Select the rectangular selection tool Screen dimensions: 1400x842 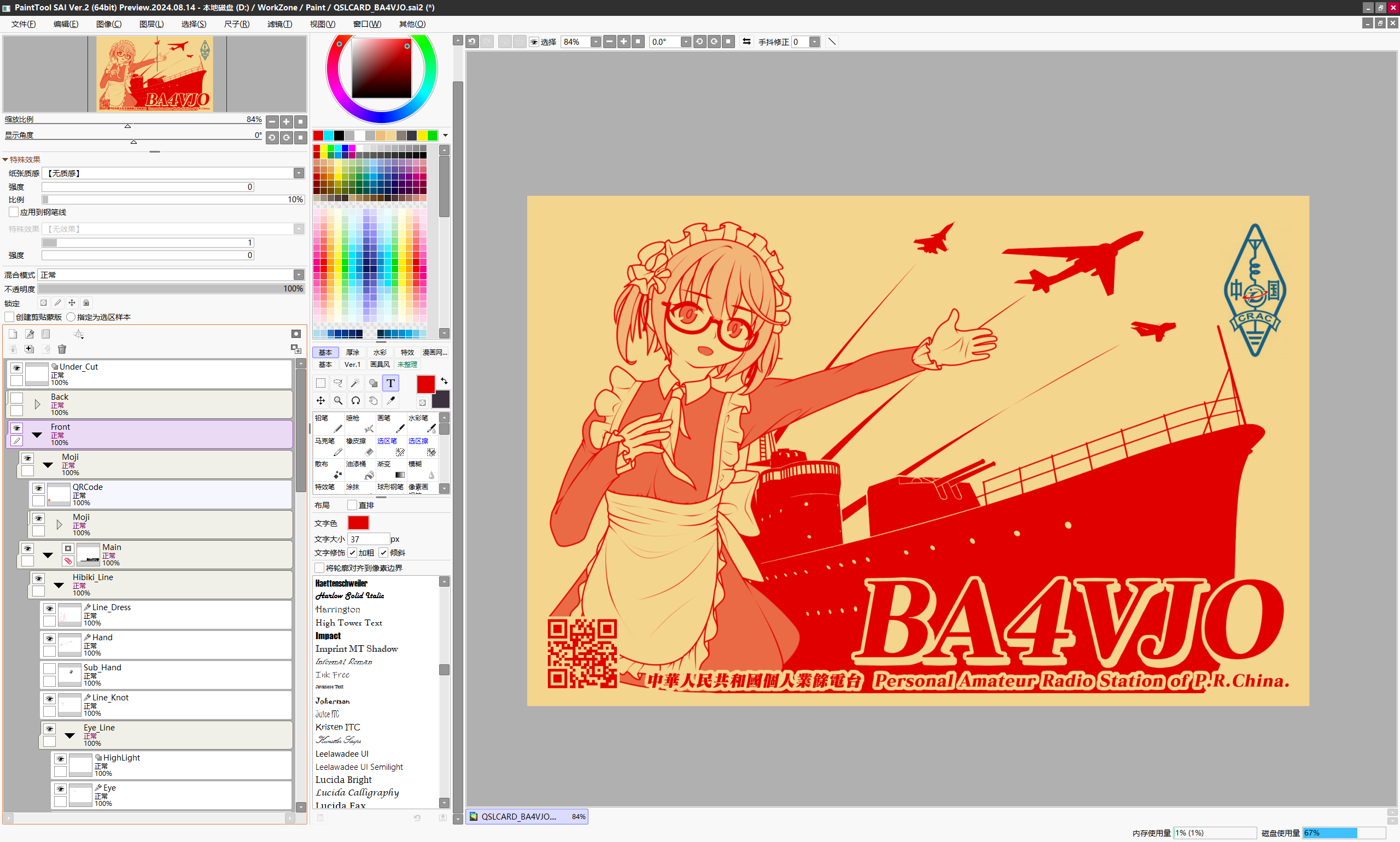click(320, 383)
